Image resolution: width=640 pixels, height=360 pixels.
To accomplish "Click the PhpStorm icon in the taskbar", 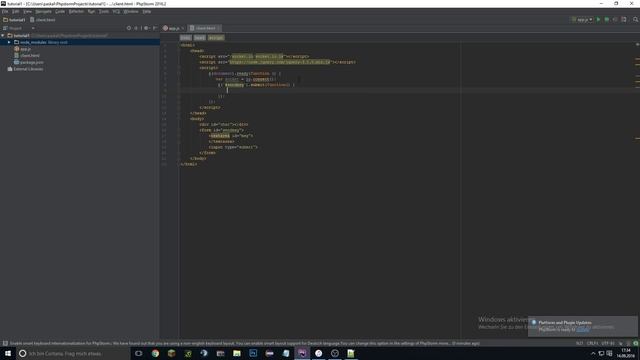I will point(302,353).
